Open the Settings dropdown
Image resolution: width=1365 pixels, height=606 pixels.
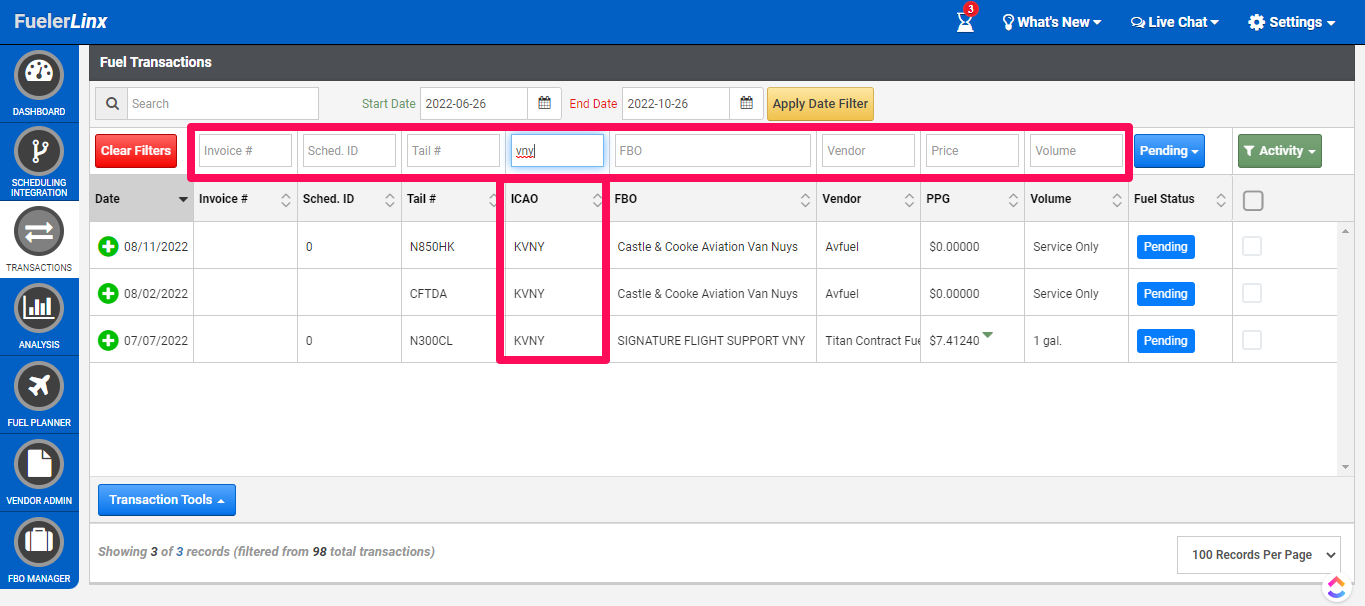tap(1292, 22)
